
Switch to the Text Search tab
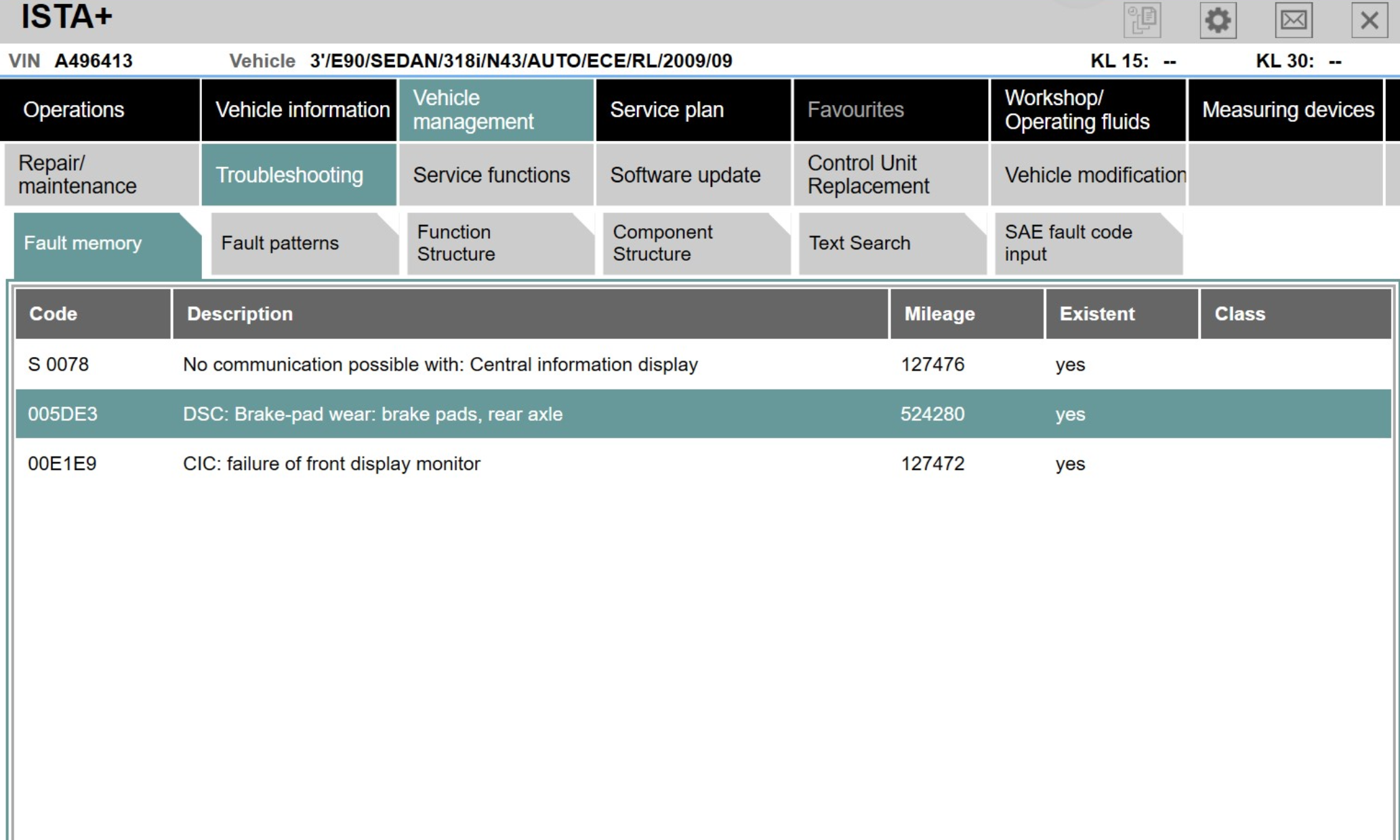pyautogui.click(x=892, y=244)
